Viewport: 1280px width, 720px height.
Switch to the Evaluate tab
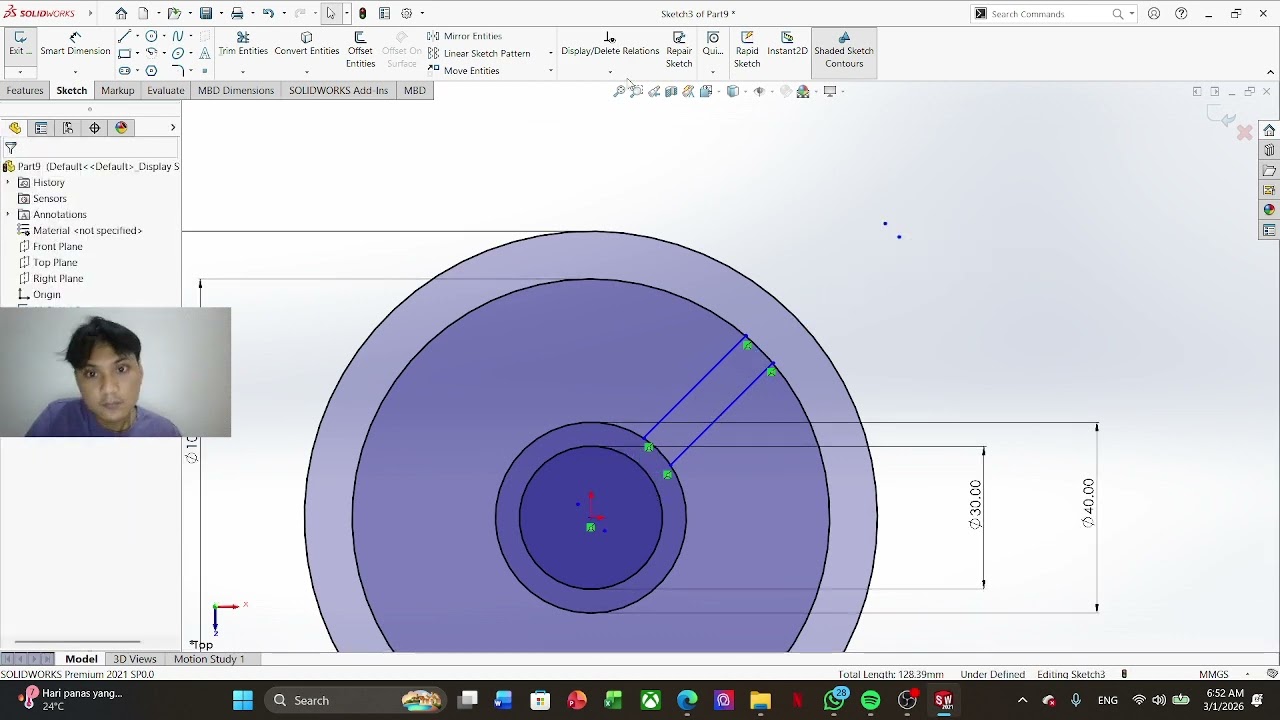(166, 91)
